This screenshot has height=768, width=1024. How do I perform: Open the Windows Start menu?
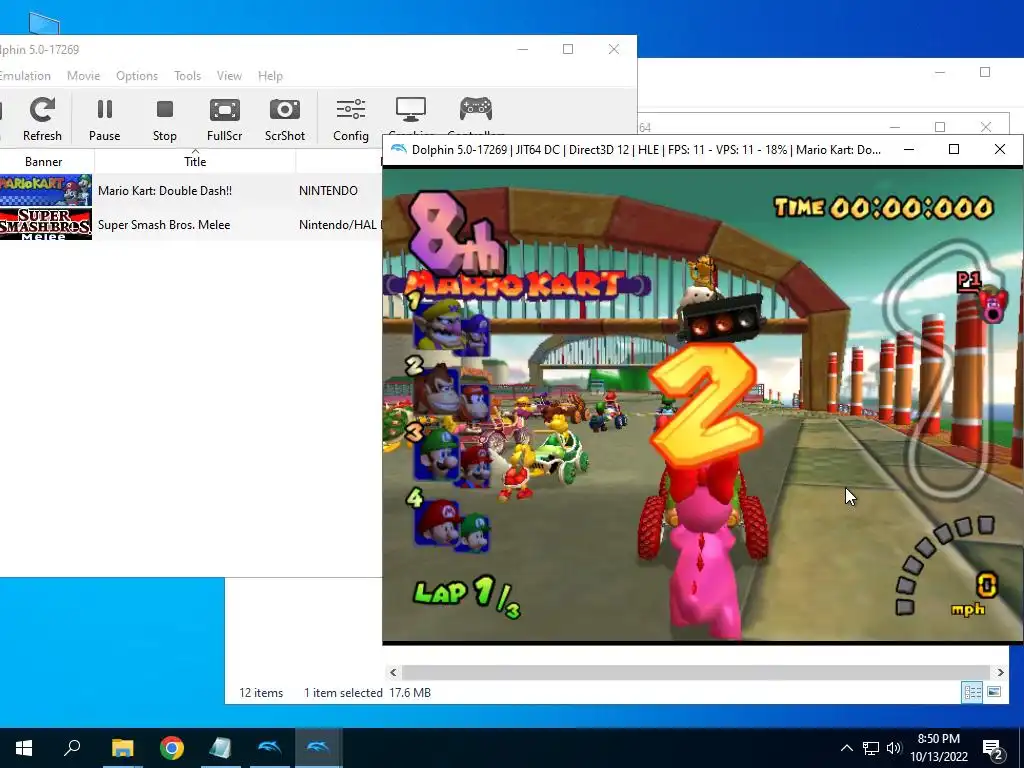point(24,748)
